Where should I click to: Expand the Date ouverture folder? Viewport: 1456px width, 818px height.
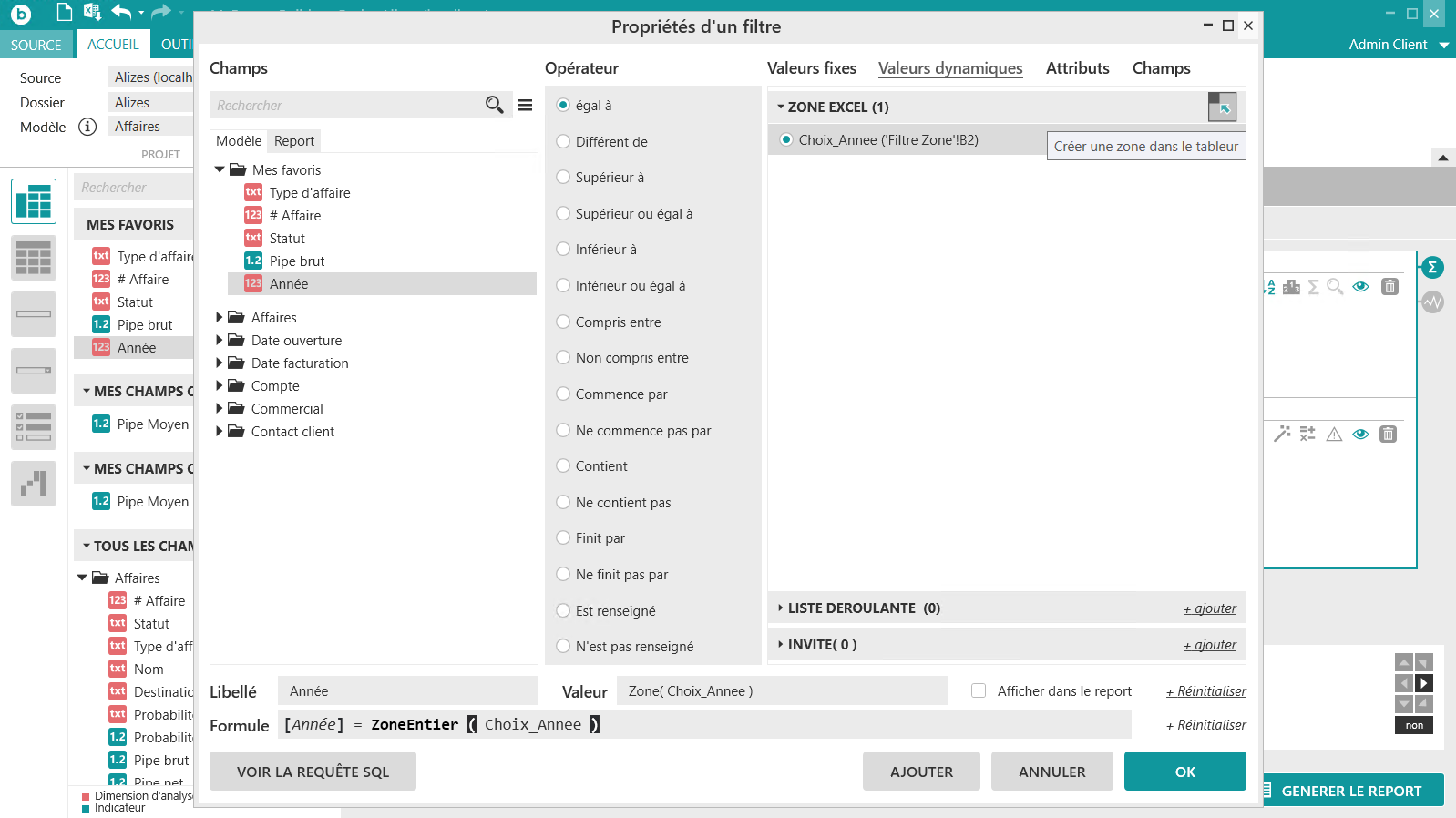point(220,340)
